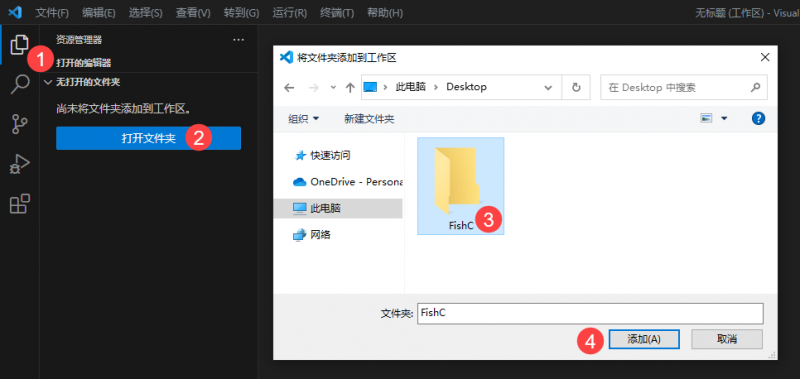Open the 编辑(E) menu
The image size is (800, 379).
99,13
